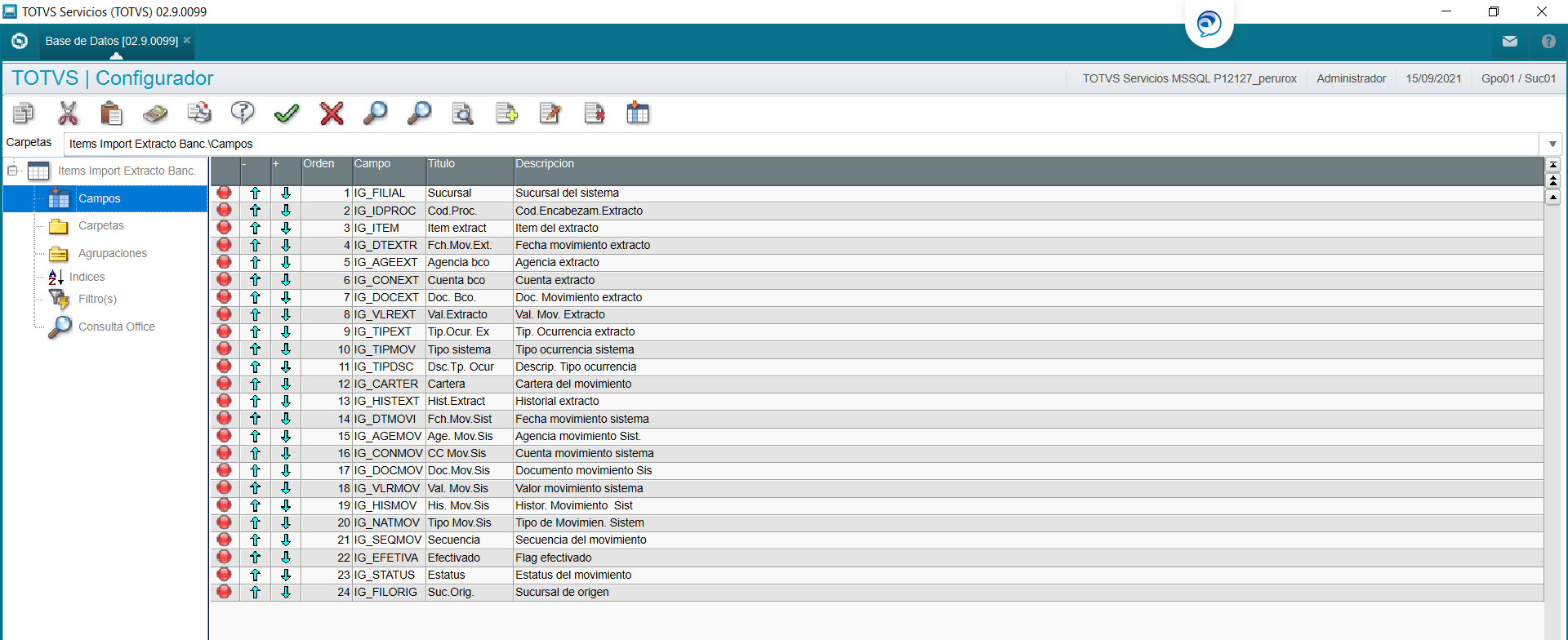This screenshot has height=640, width=1568.
Task: Click the second magnifying glass search icon
Action: tap(419, 113)
